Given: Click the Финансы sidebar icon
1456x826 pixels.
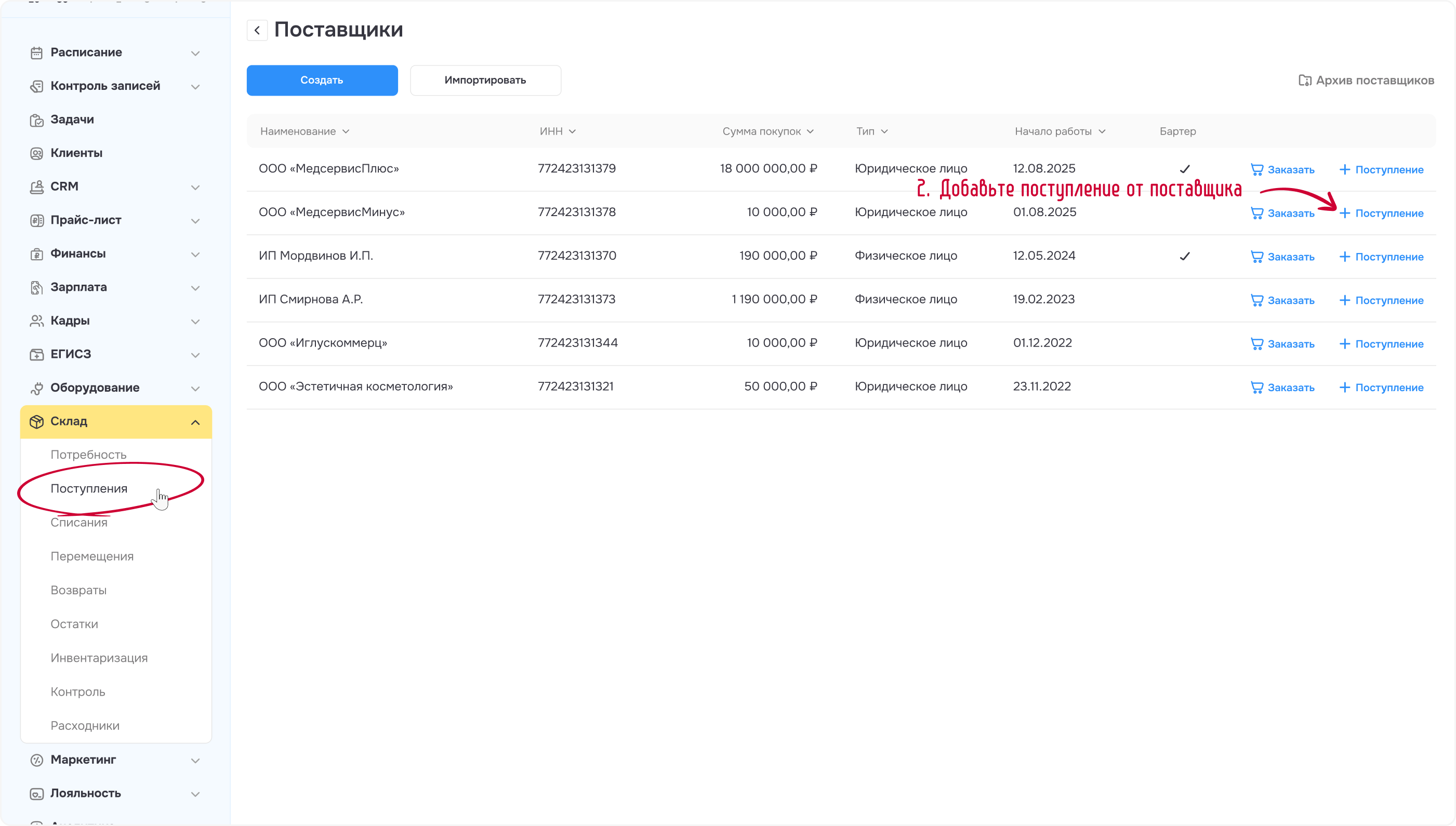Looking at the screenshot, I should click(x=36, y=254).
